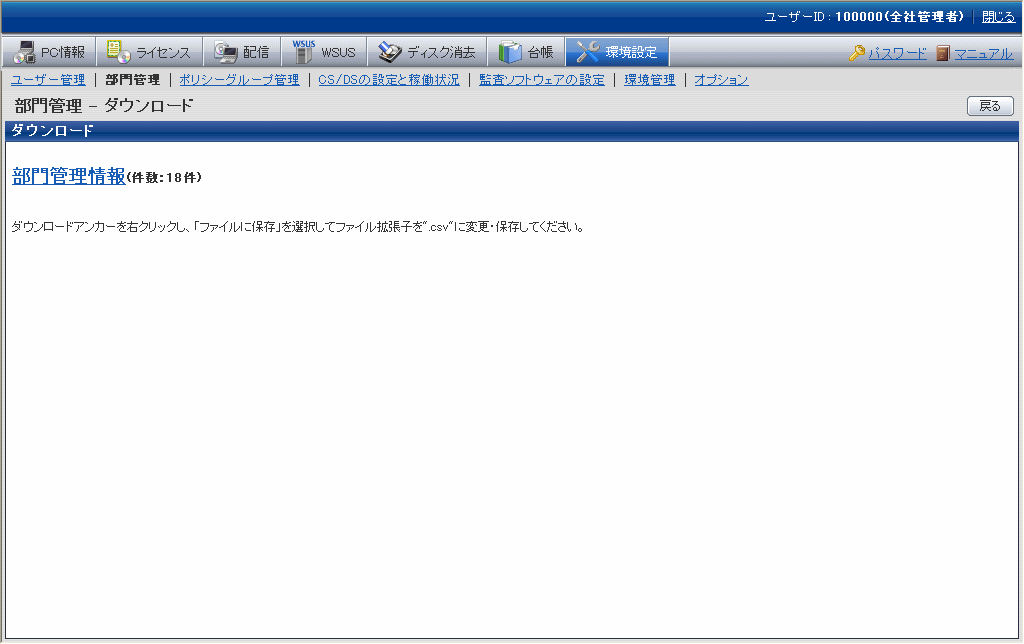Select the 部門管理 submenu item
Viewport: 1024px width, 644px height.
tap(132, 80)
